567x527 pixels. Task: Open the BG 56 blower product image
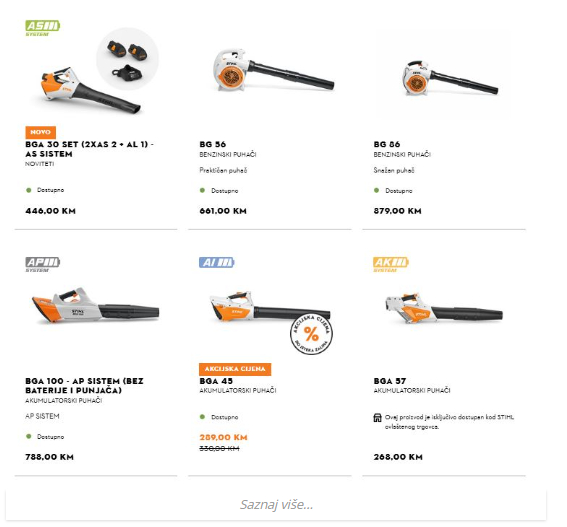pos(273,70)
